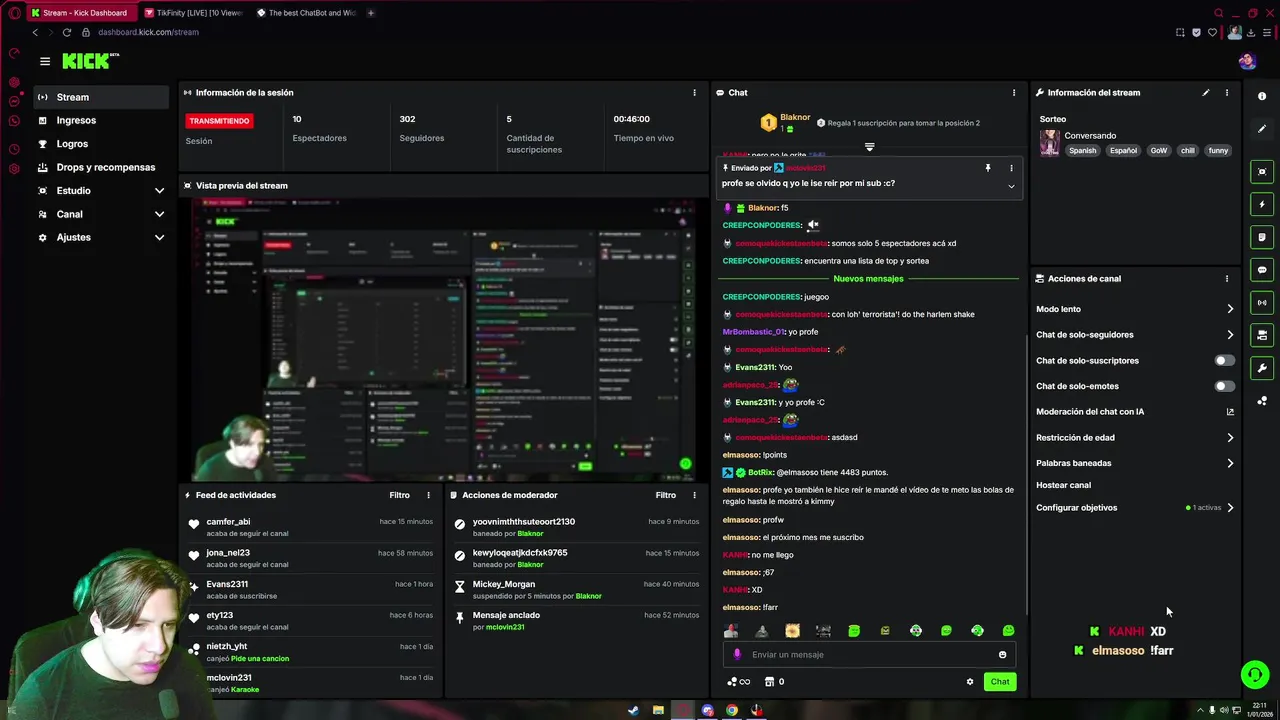
Task: Click Nuevos mensajes divider link
Action: tap(868, 279)
